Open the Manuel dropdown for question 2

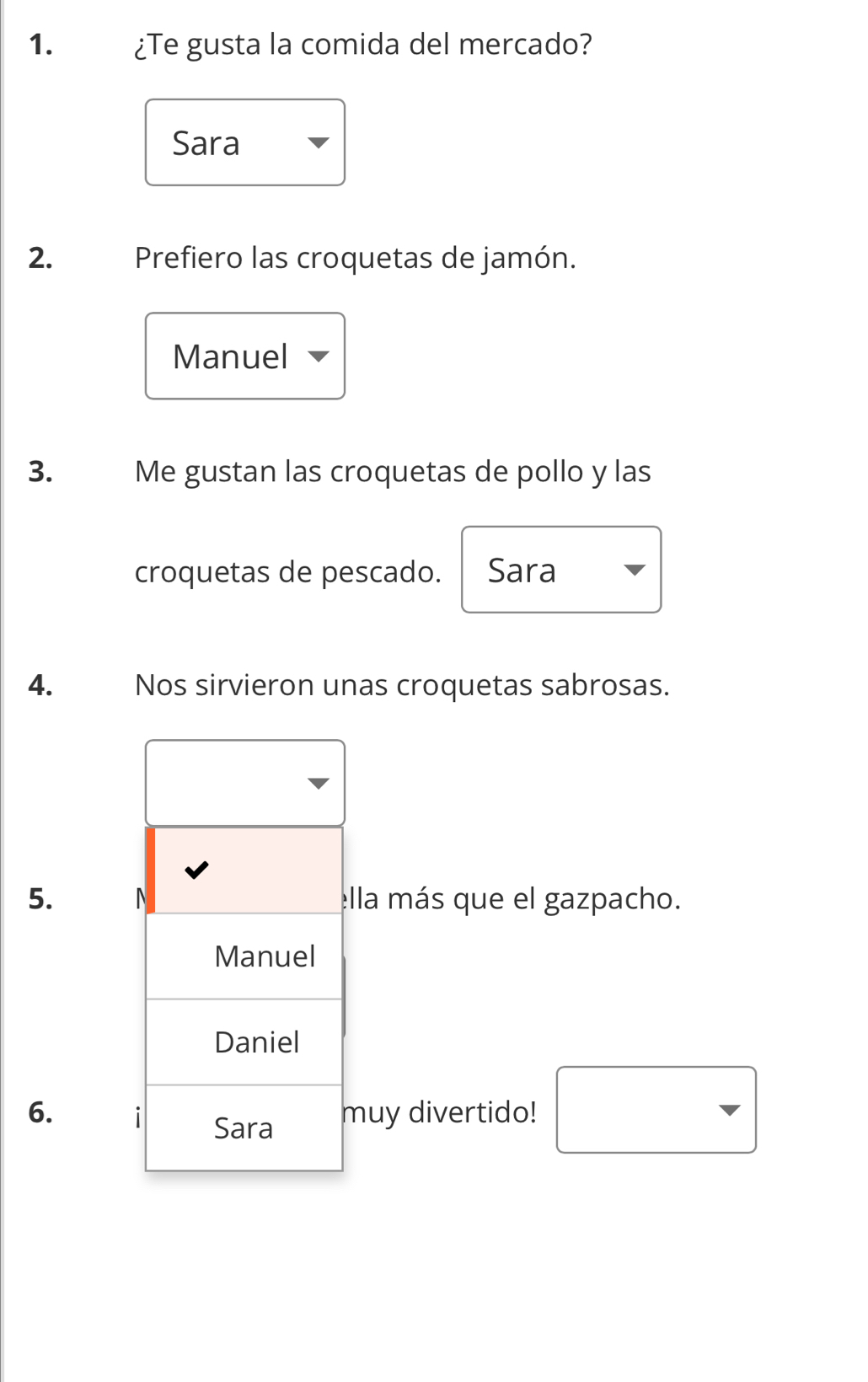coord(245,356)
